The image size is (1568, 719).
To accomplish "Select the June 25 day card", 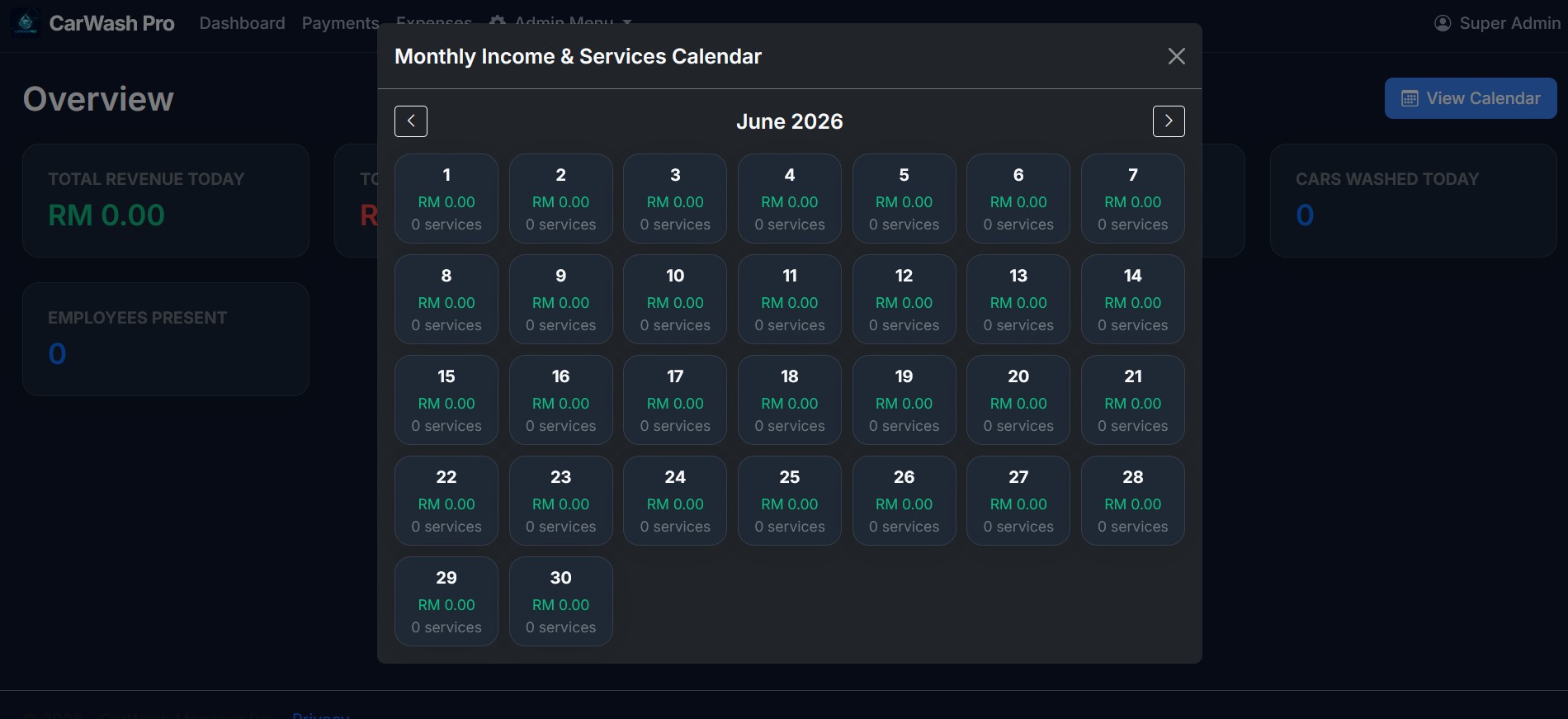I will [x=790, y=500].
